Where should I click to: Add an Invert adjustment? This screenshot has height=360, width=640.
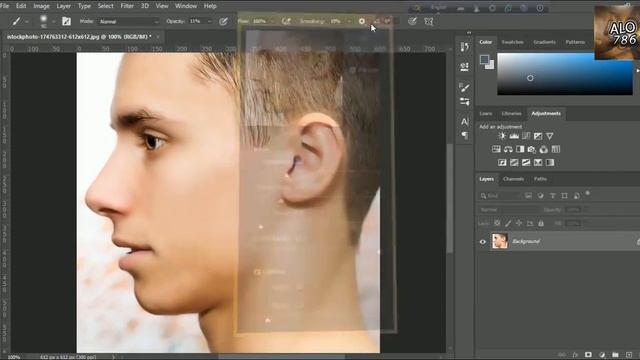(x=502, y=163)
